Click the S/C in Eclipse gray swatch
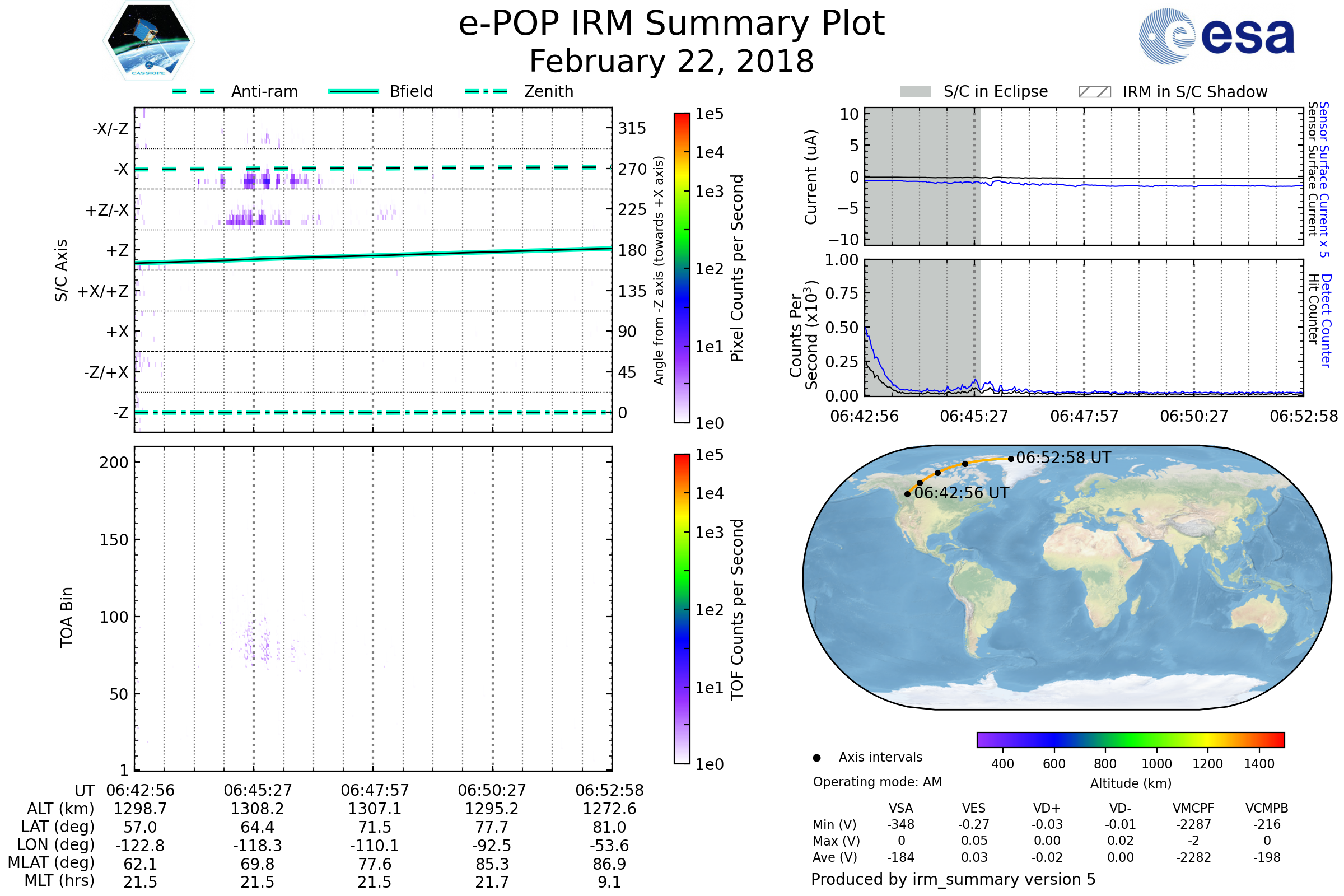Screen dimensions: 1344x896 pos(915,92)
